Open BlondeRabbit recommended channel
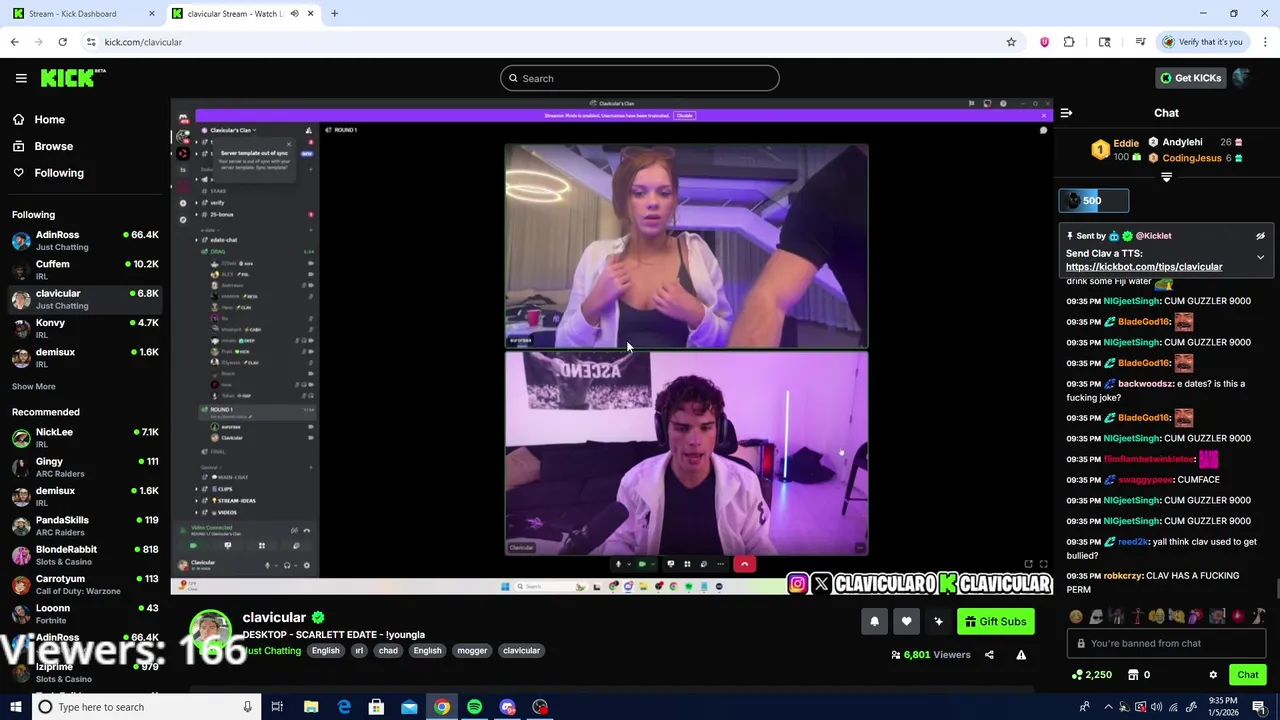1280x720 pixels. 85,555
